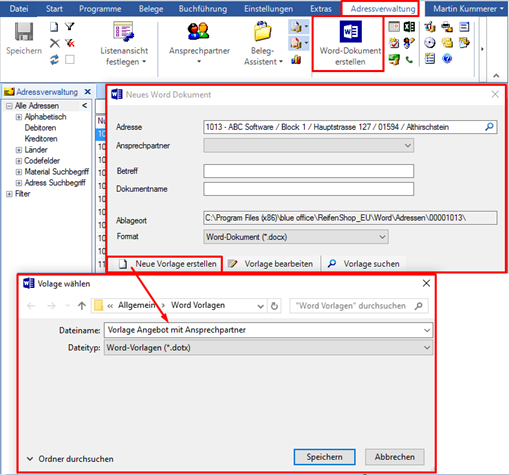
Task: Switch to the Adressverwaltung ribbon tab
Action: [383, 9]
